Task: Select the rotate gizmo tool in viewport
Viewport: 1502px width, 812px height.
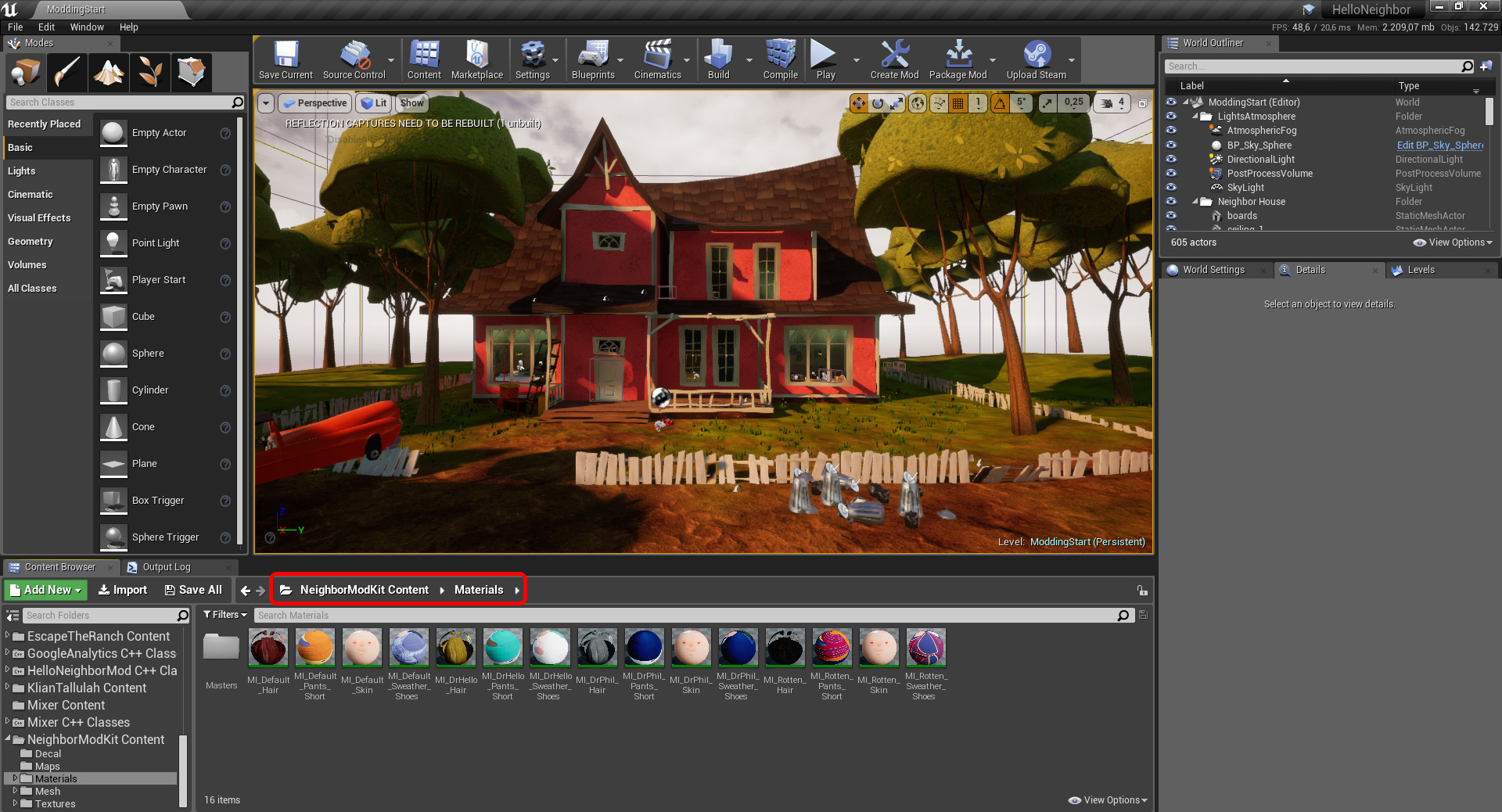Action: coord(878,103)
